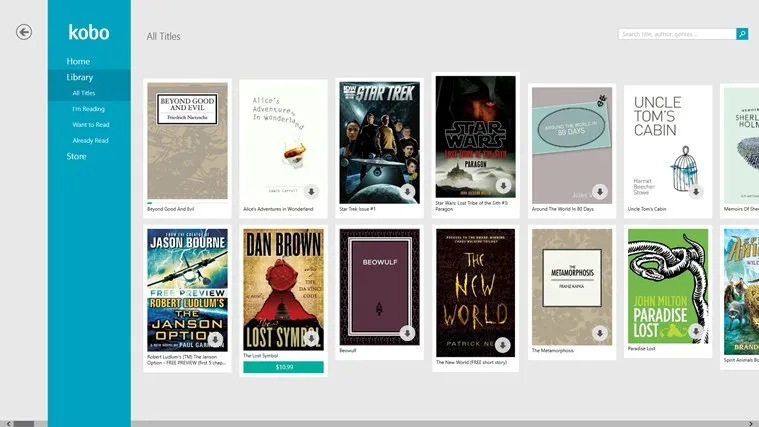Show the I'm Reading list
759x427 pixels.
[89, 109]
